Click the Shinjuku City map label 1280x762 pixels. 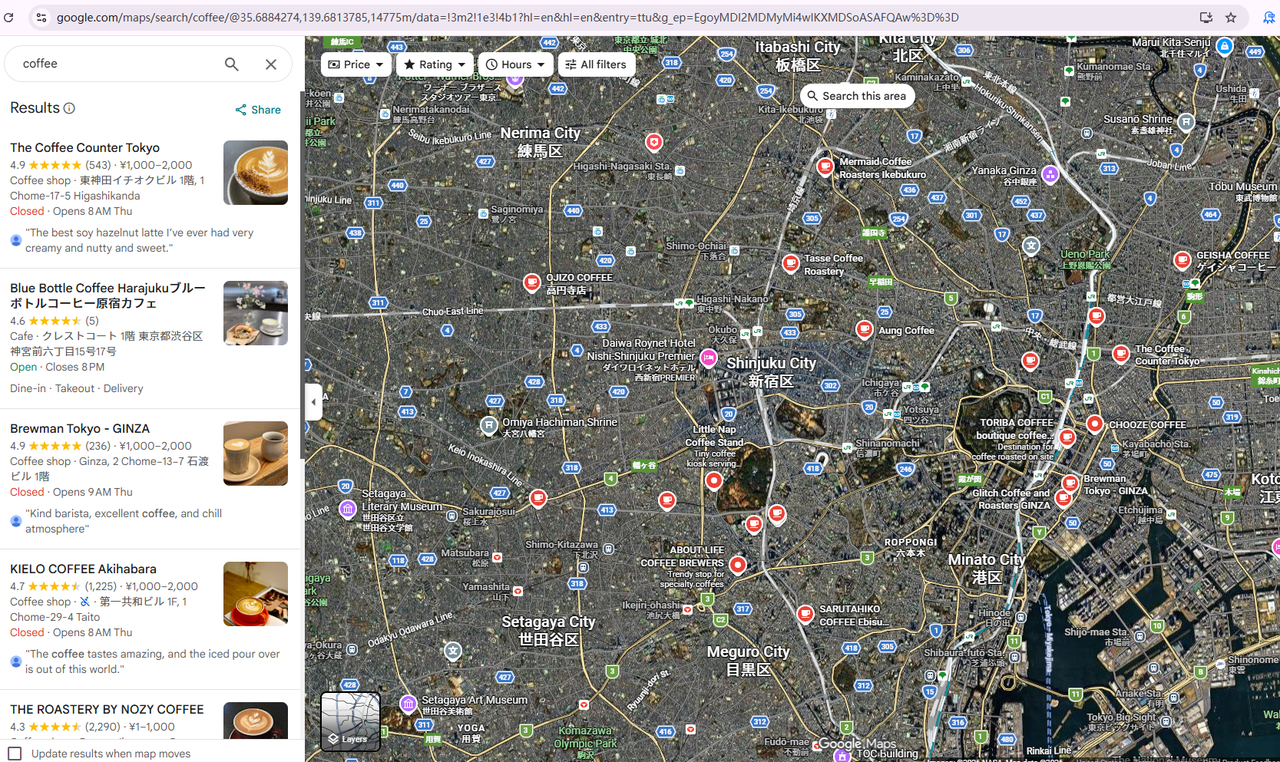pos(771,372)
